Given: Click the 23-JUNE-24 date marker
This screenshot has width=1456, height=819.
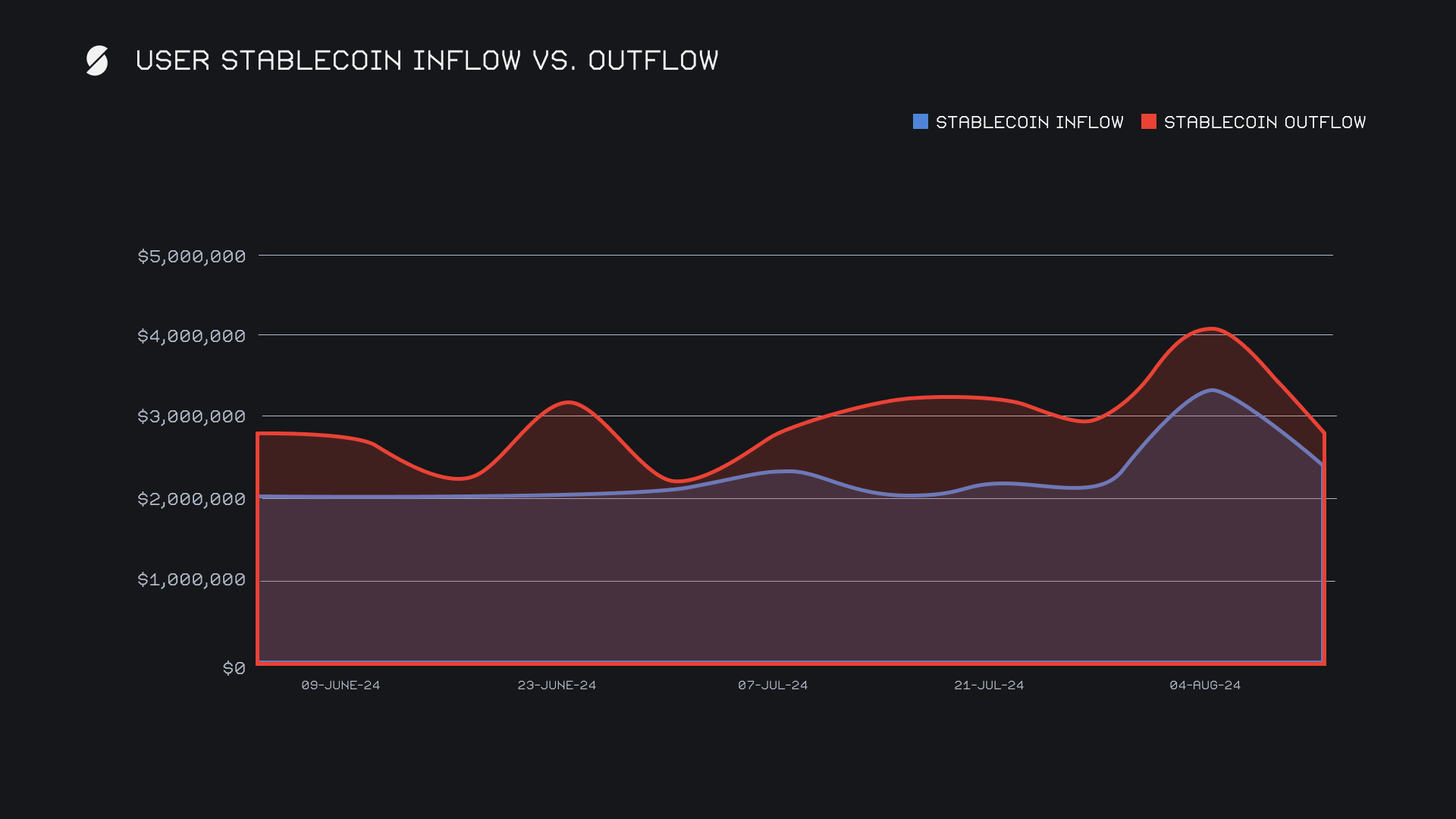Looking at the screenshot, I should pos(557,686).
